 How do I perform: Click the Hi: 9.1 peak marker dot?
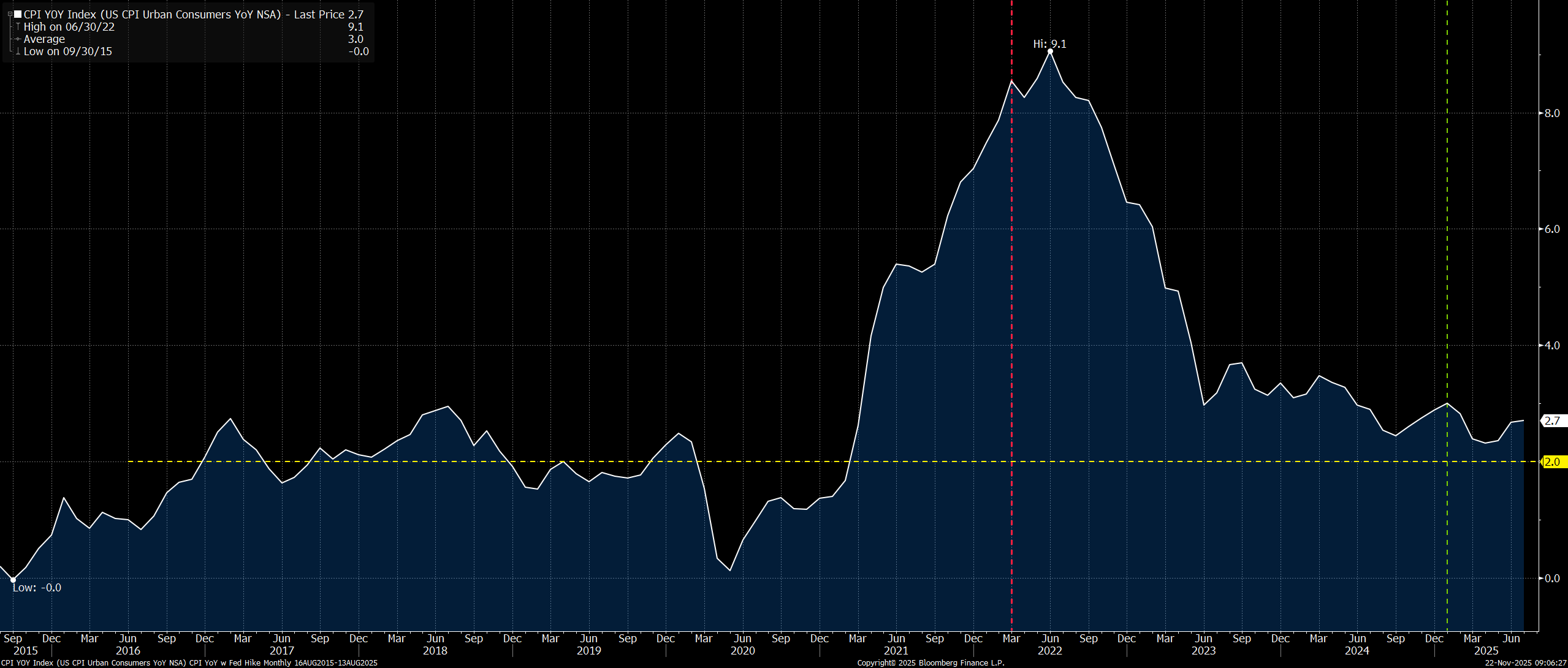tap(1050, 51)
